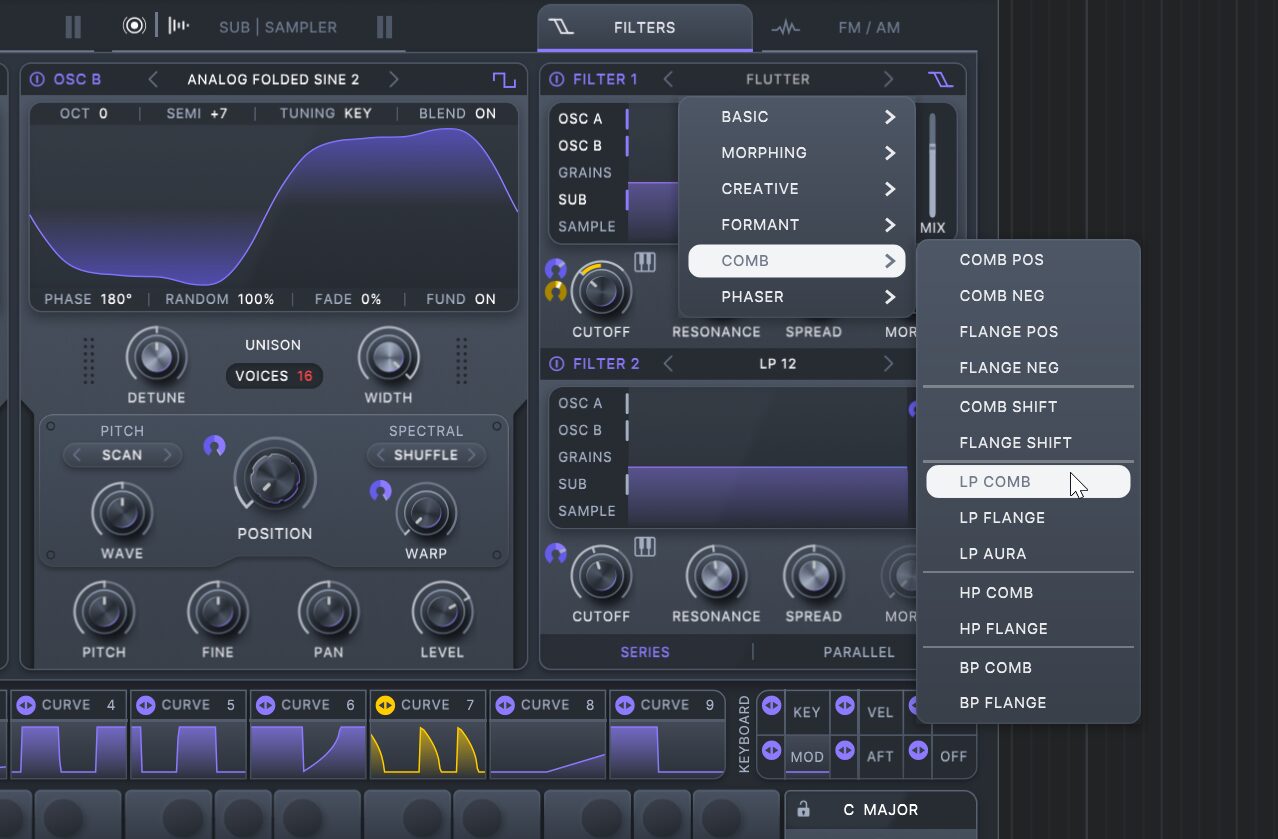
Task: Open the BASIC filter submenu
Action: pos(797,117)
